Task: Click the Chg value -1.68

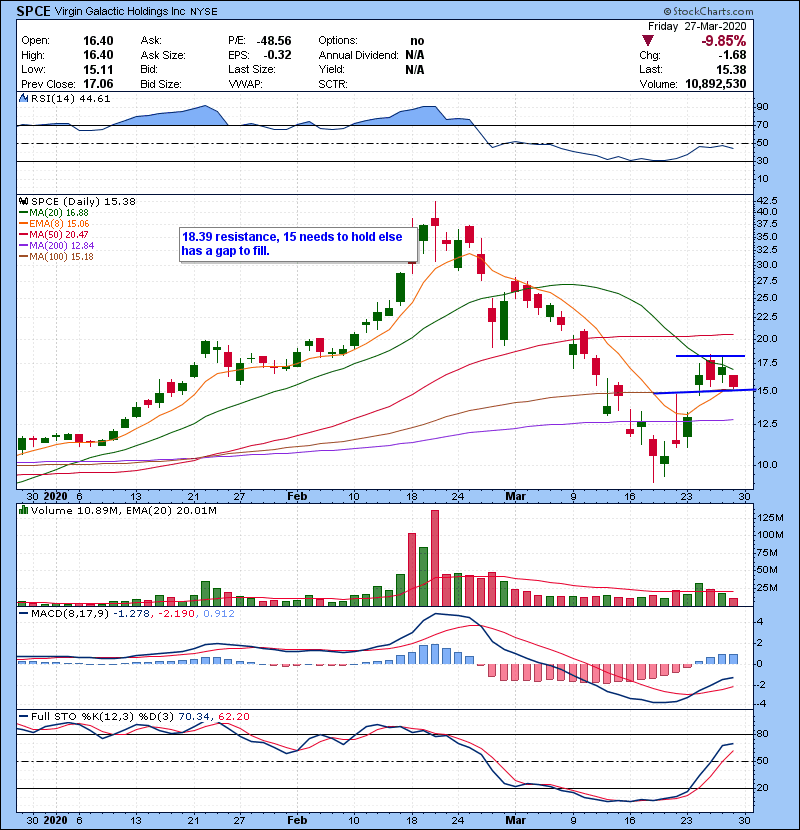Action: 732,55
